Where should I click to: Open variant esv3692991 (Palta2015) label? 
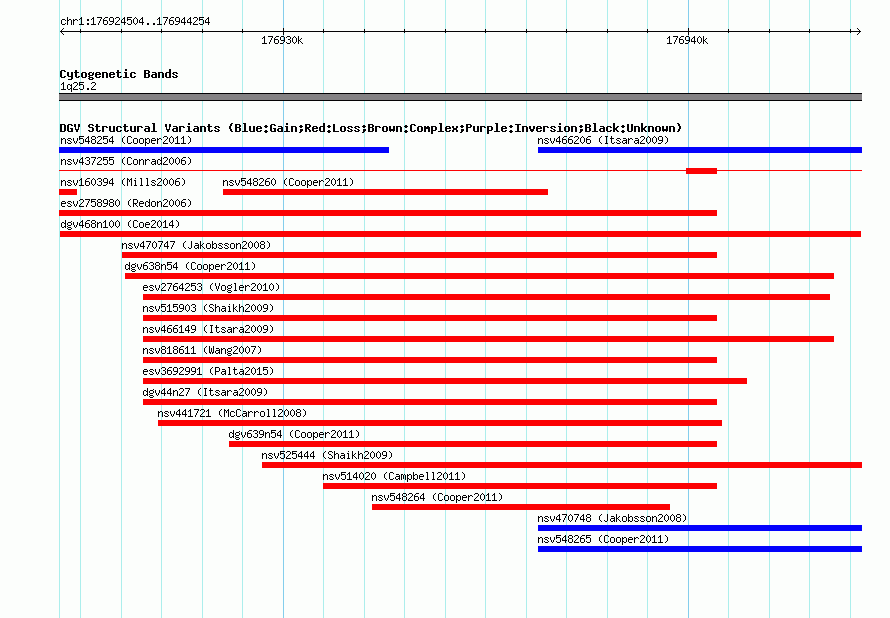coord(208,371)
